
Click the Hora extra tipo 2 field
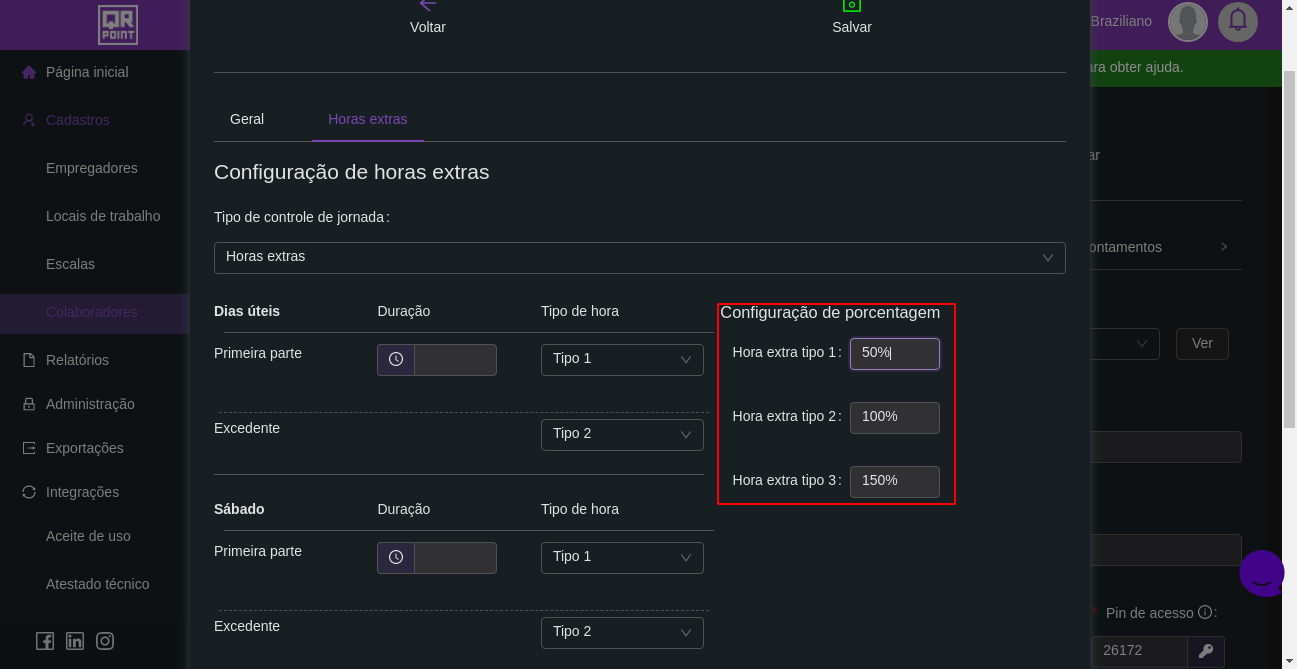coord(894,417)
